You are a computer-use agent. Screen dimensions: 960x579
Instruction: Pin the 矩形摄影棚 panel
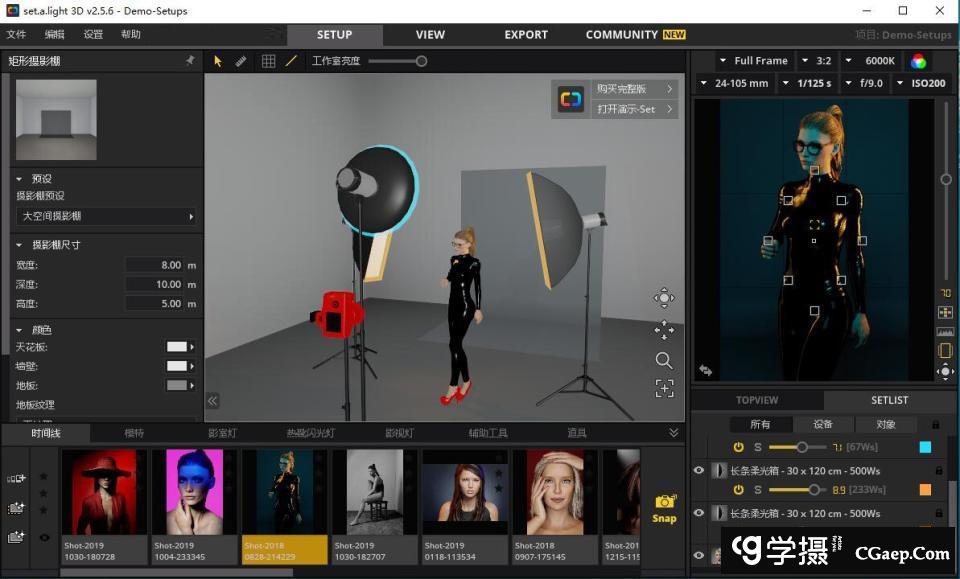(x=190, y=61)
